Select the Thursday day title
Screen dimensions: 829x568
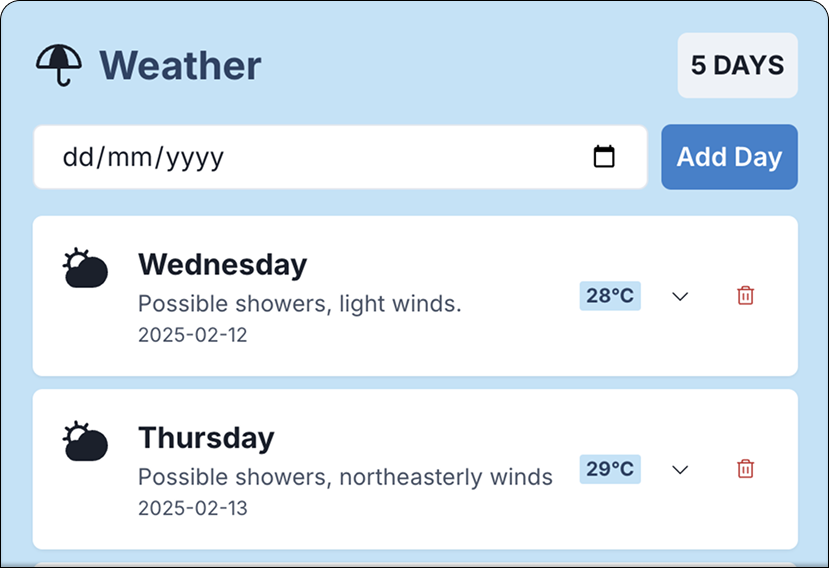click(206, 438)
